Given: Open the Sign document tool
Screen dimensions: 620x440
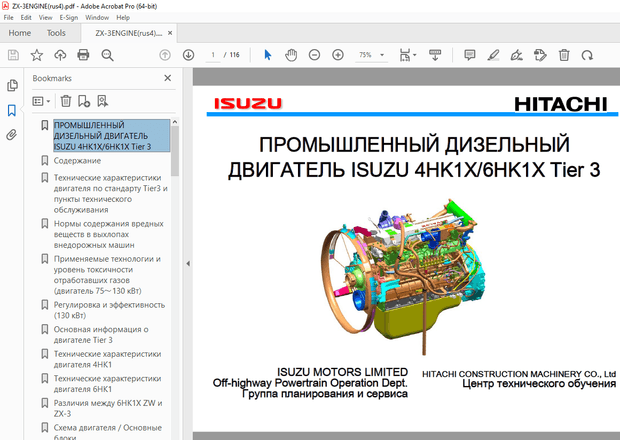Looking at the screenshot, I should pyautogui.click(x=516, y=55).
